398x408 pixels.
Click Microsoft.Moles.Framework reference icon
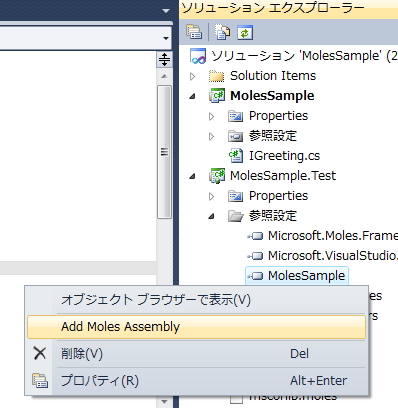pyautogui.click(x=255, y=236)
